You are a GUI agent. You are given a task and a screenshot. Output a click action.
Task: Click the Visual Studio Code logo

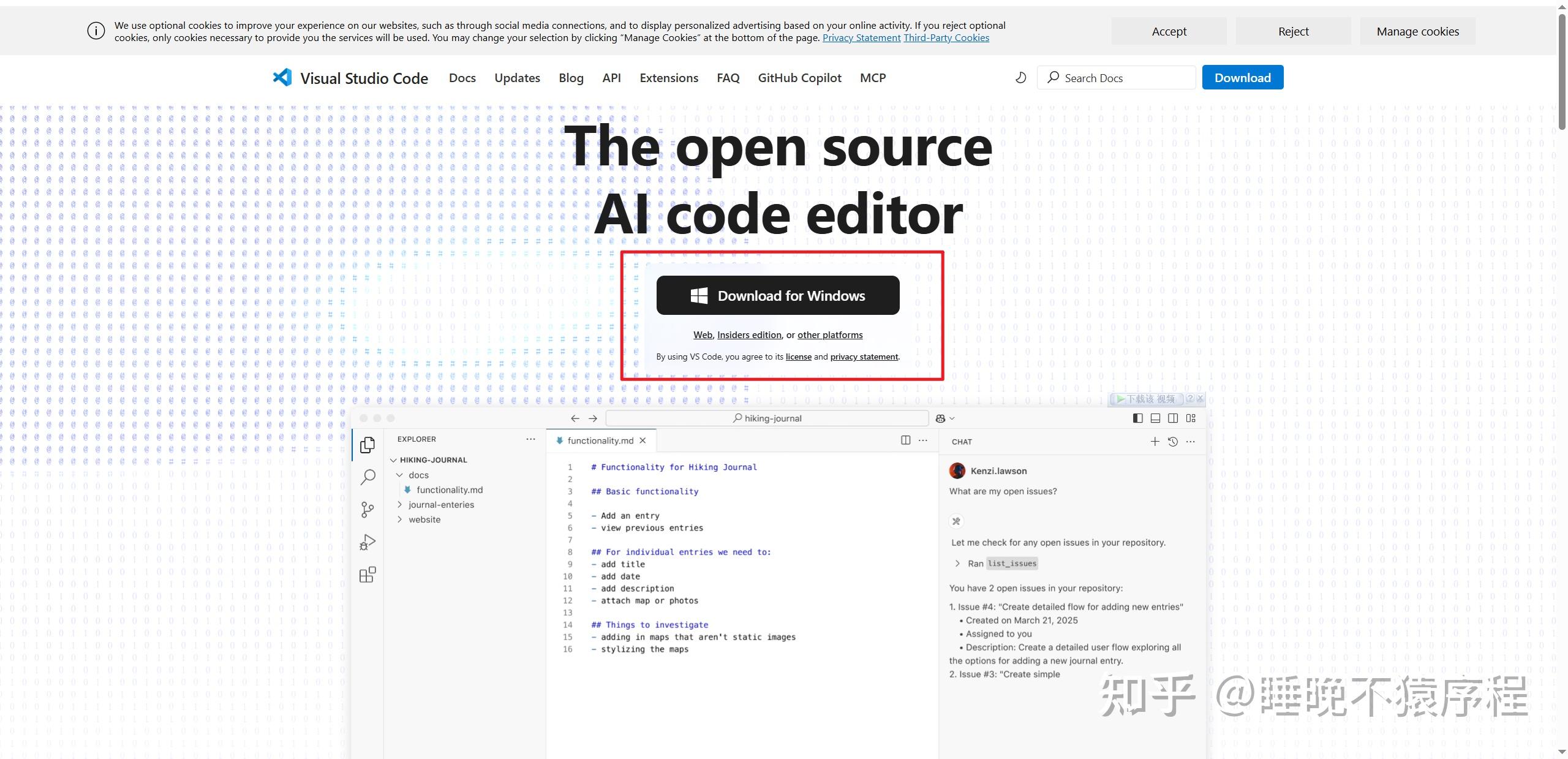pos(282,78)
